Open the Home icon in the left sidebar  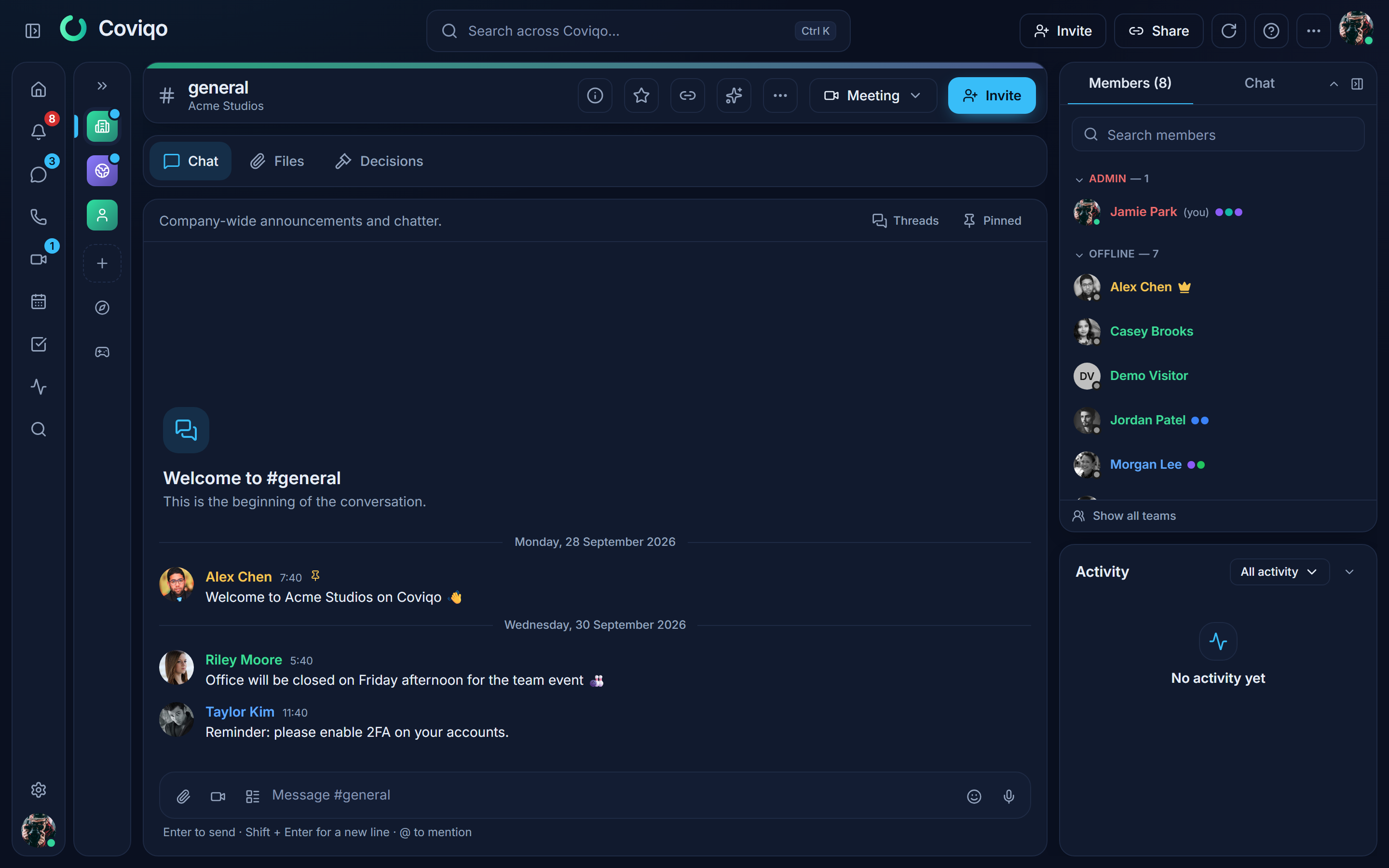pyautogui.click(x=39, y=90)
